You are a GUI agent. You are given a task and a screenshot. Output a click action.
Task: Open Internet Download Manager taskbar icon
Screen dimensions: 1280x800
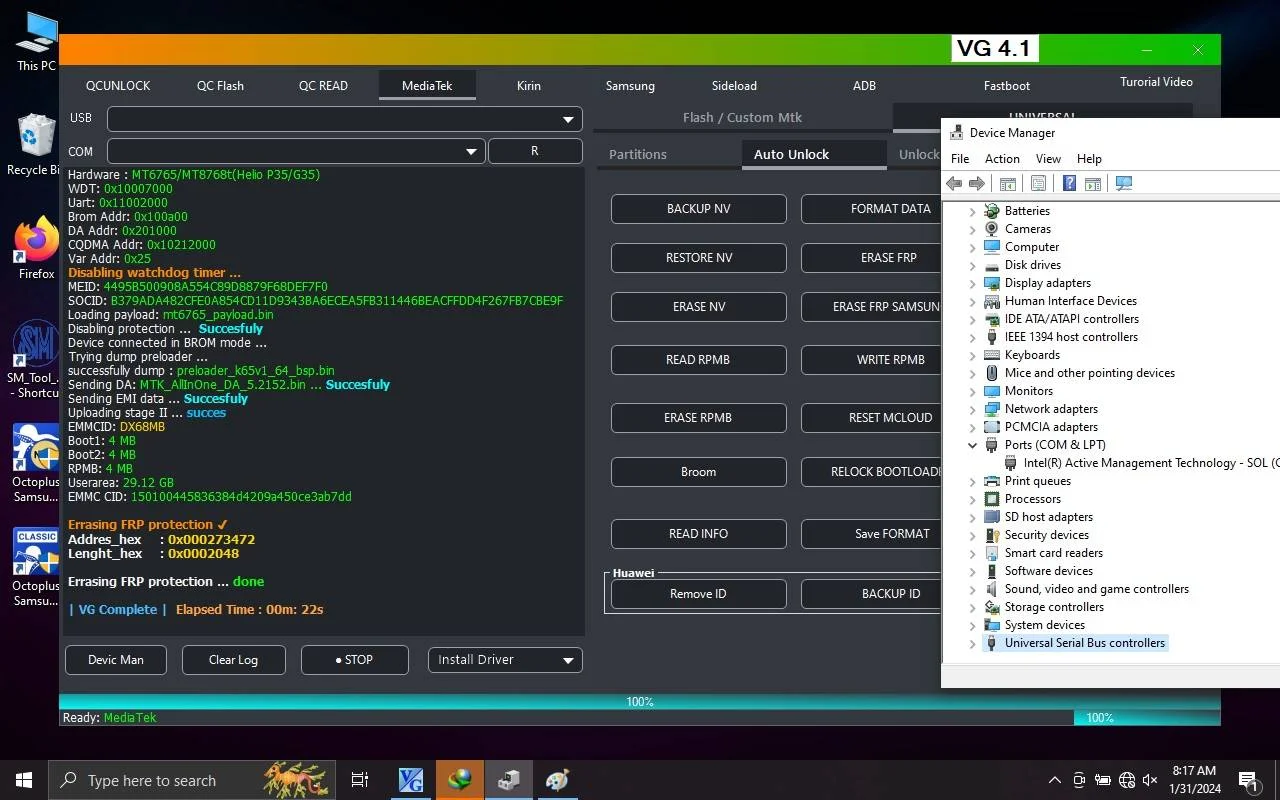460,780
